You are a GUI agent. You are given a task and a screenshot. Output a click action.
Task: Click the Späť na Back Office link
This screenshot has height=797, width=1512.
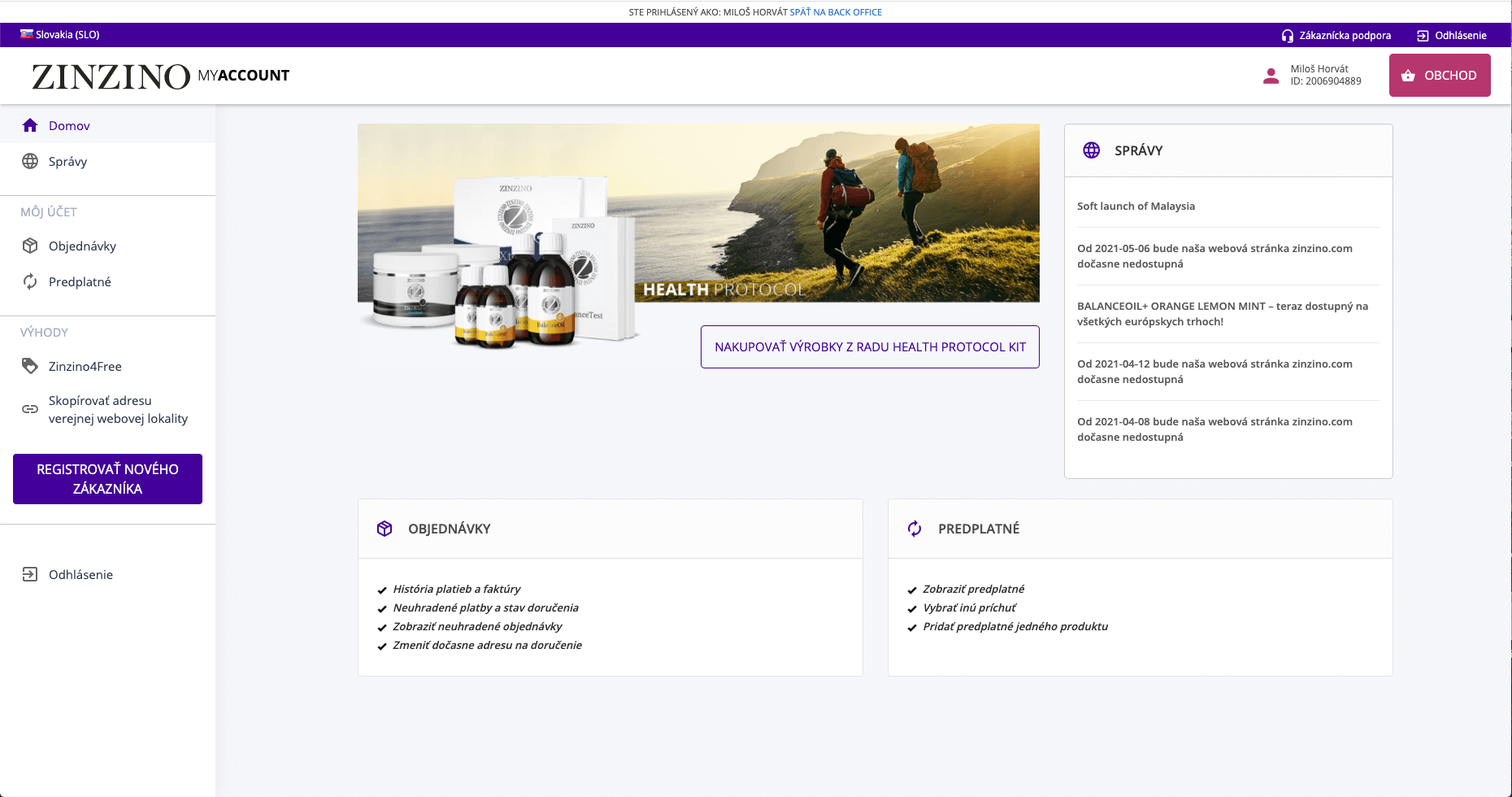[x=836, y=12]
